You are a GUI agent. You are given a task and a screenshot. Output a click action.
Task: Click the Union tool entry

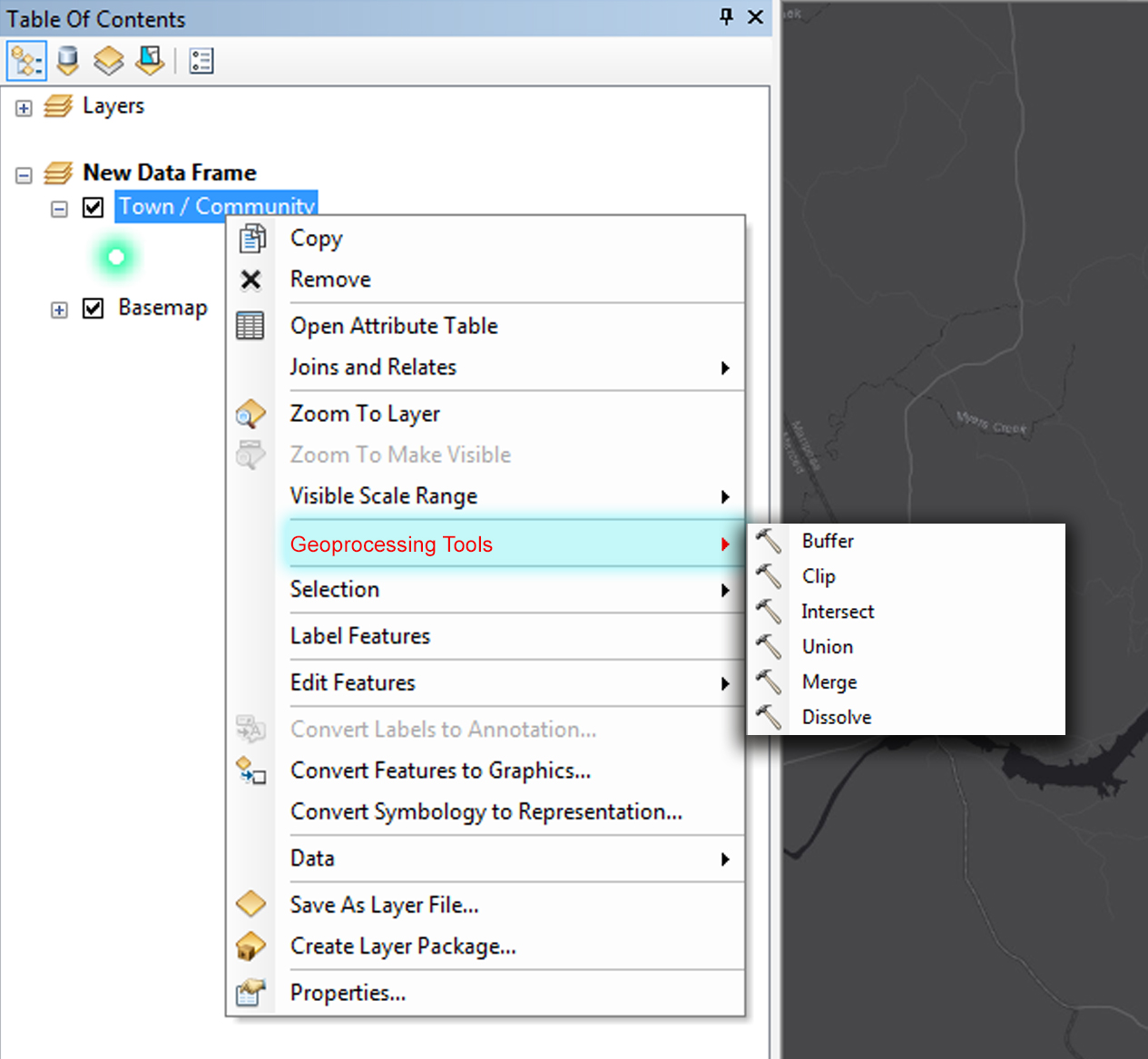point(827,646)
